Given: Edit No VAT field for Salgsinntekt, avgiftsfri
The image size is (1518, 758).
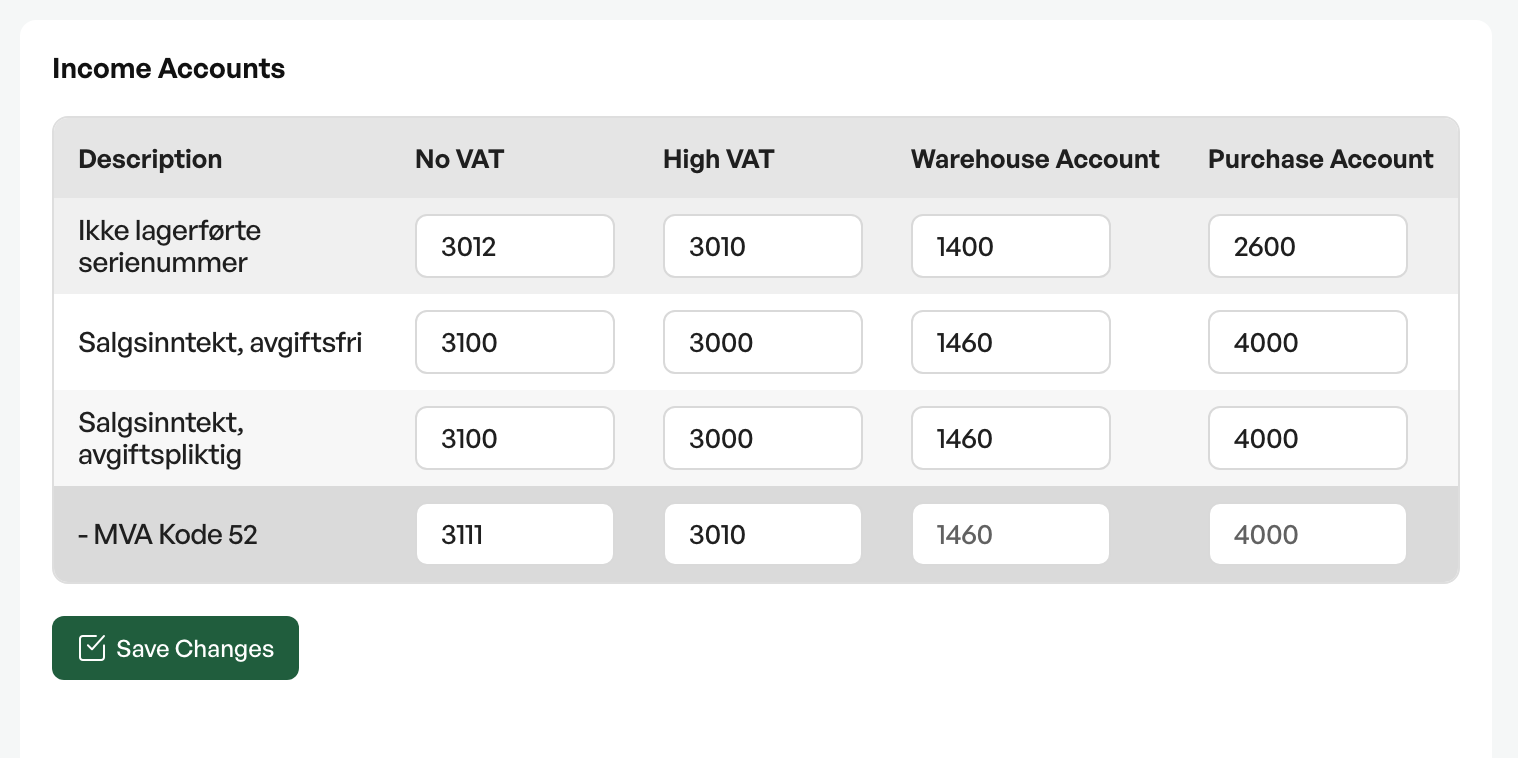Looking at the screenshot, I should tap(515, 342).
